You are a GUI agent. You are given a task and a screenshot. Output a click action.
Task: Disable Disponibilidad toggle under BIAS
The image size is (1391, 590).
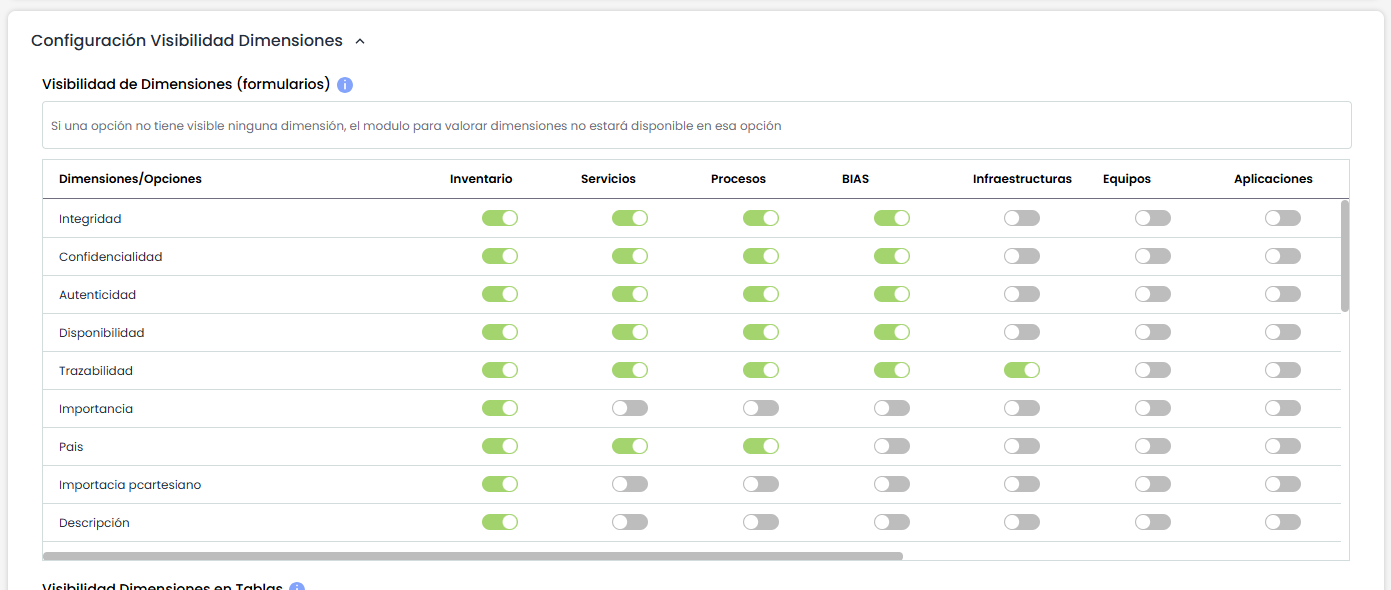pyautogui.click(x=891, y=332)
